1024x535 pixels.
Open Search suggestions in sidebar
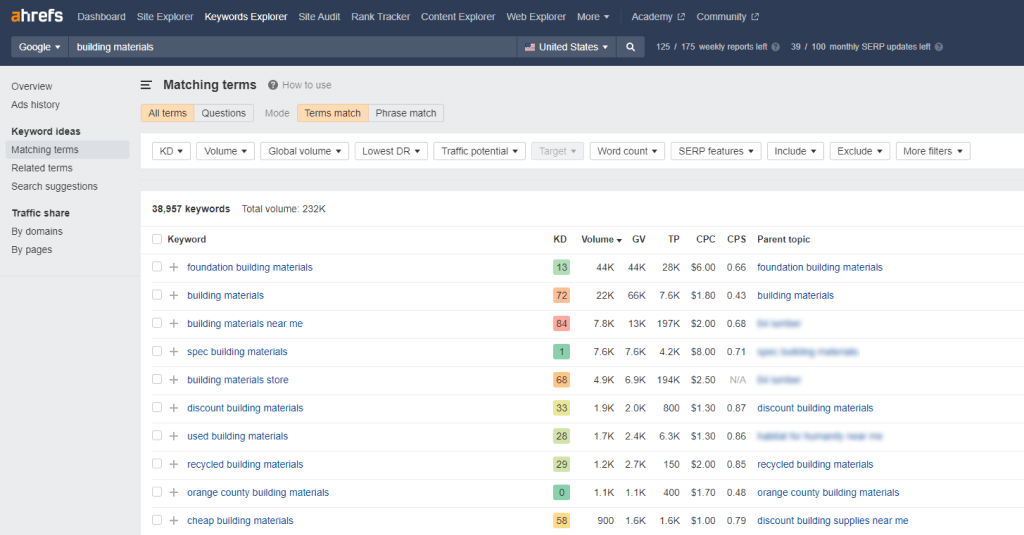54,186
